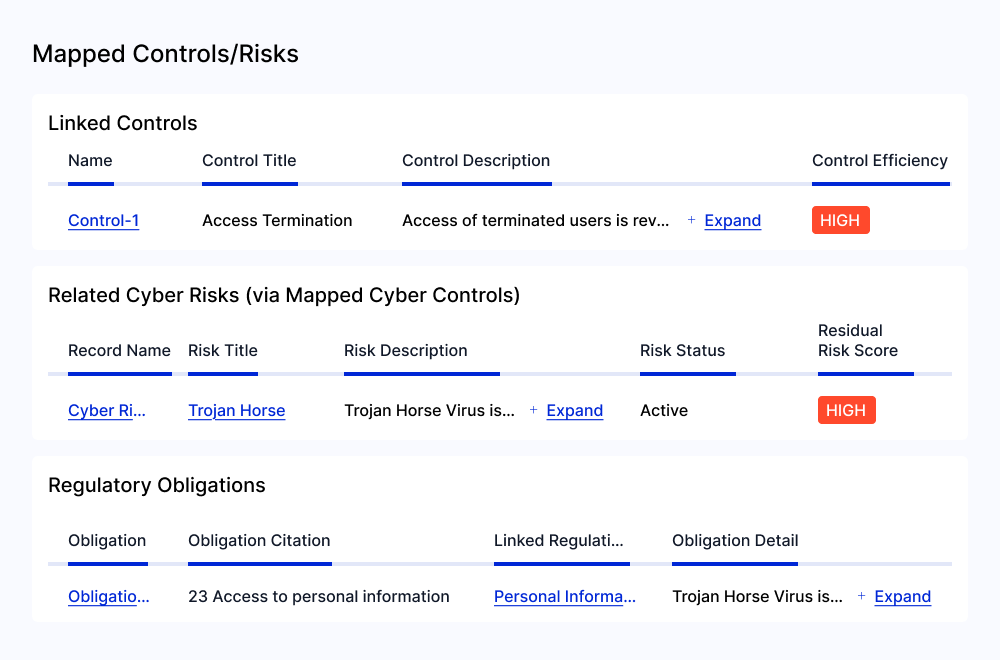
Task: Expand the Trojan Horse Risk Description
Action: click(574, 411)
